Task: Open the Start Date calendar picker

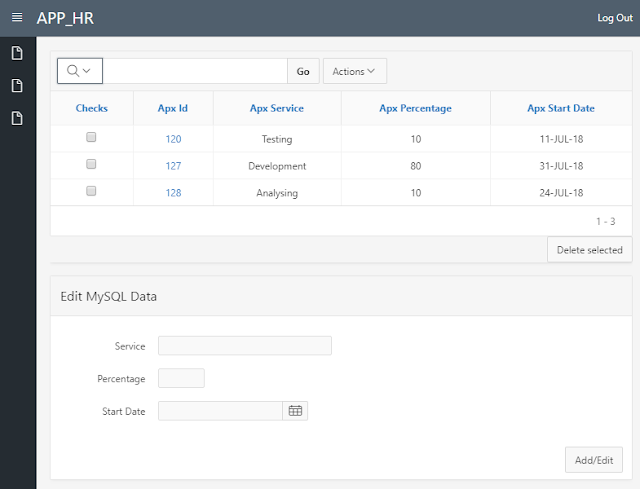Action: pos(295,411)
